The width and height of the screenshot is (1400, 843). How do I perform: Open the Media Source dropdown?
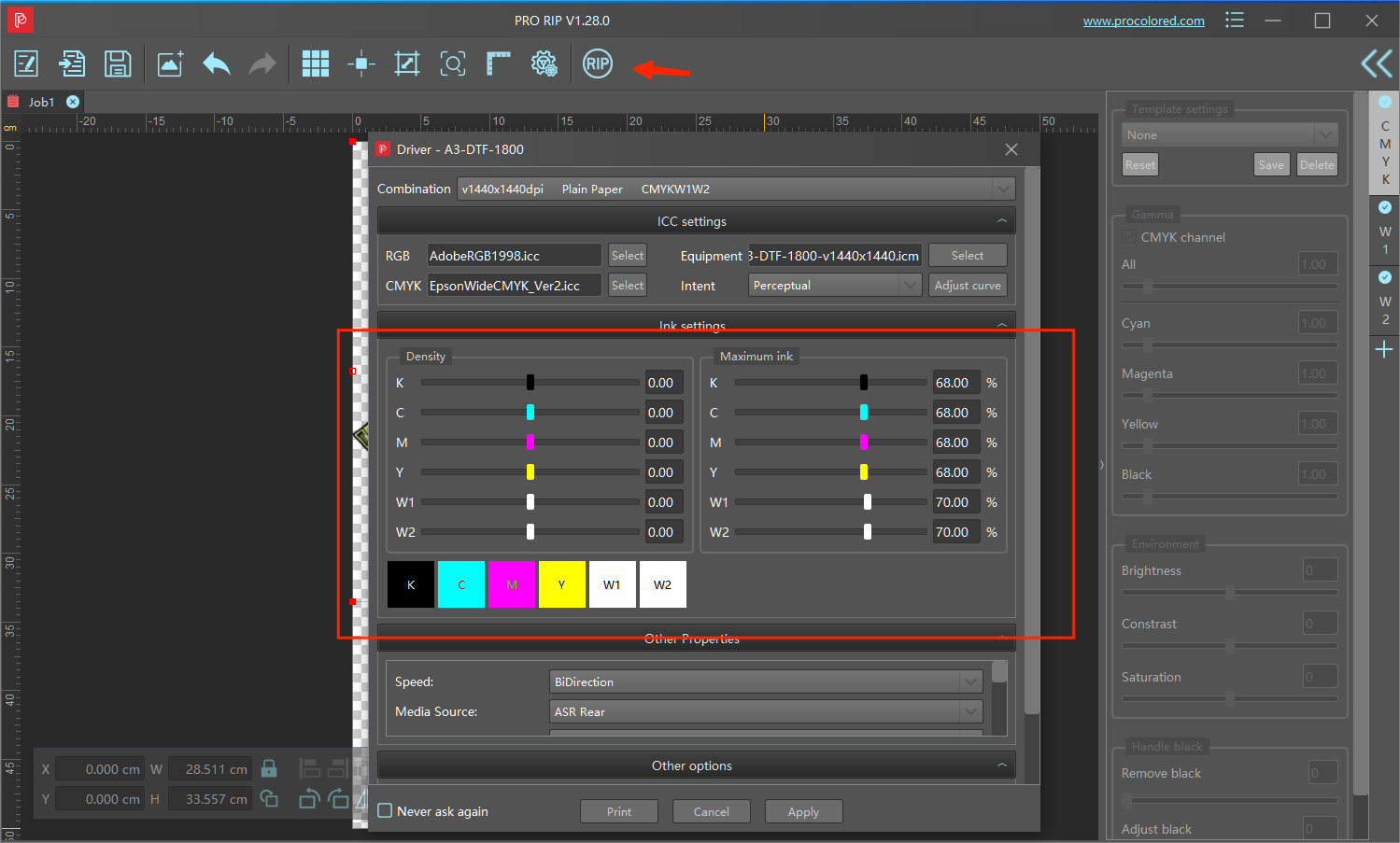[x=970, y=710]
